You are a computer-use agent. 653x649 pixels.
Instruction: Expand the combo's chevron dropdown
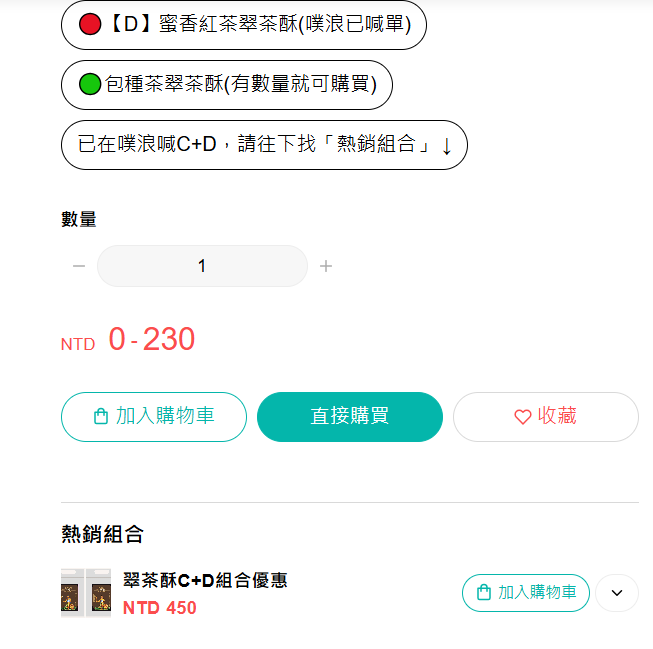(x=617, y=593)
